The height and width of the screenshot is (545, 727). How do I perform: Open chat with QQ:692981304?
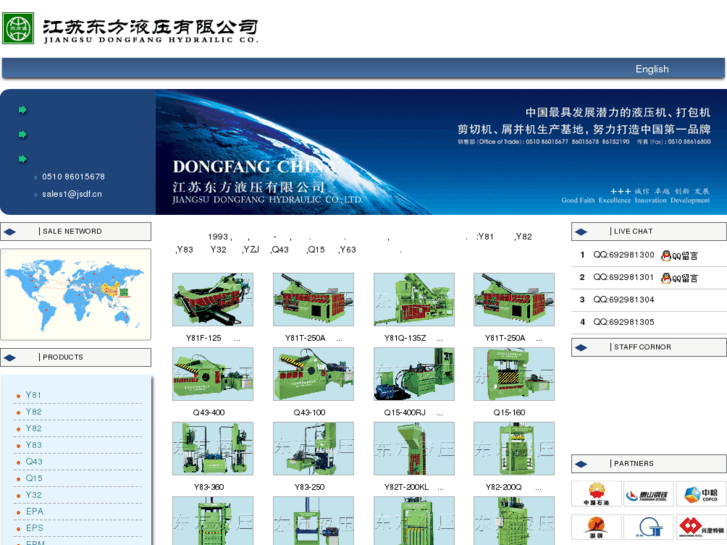pos(623,300)
